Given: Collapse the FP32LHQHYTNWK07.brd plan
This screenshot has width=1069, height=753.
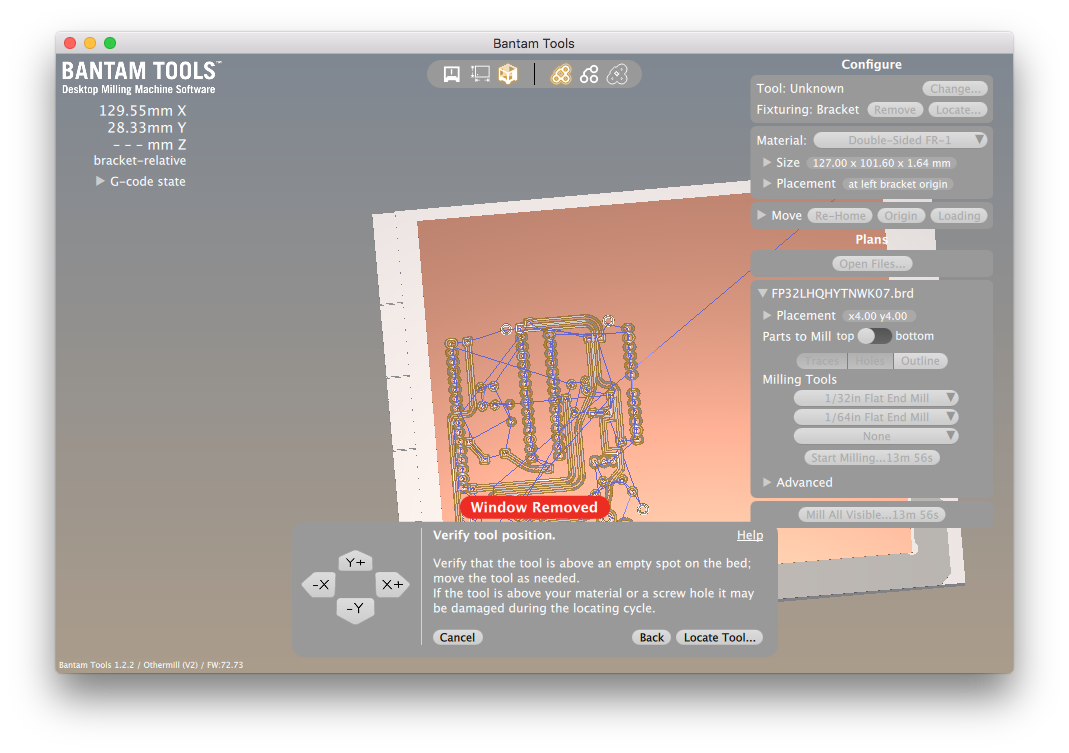Looking at the screenshot, I should tap(763, 293).
